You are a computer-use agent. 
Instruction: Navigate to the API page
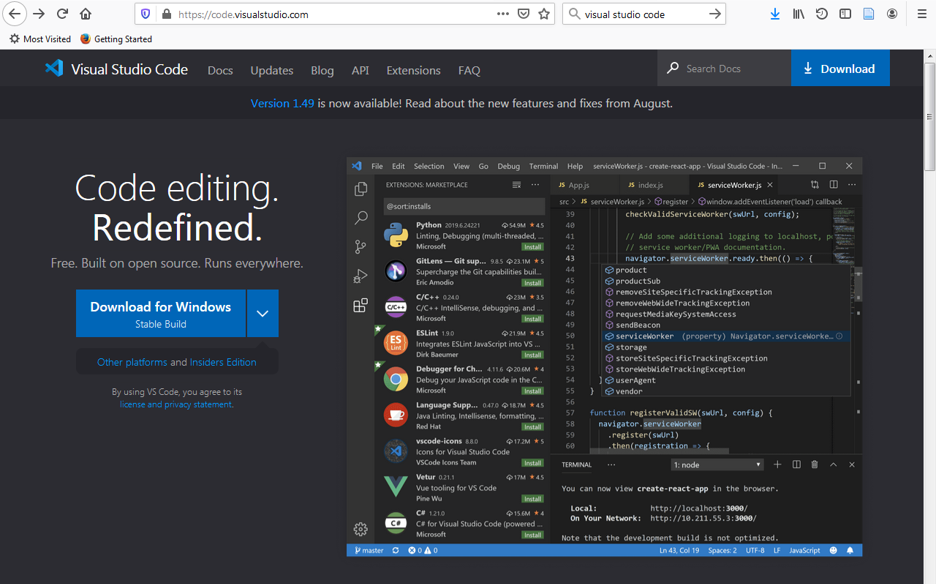click(360, 70)
